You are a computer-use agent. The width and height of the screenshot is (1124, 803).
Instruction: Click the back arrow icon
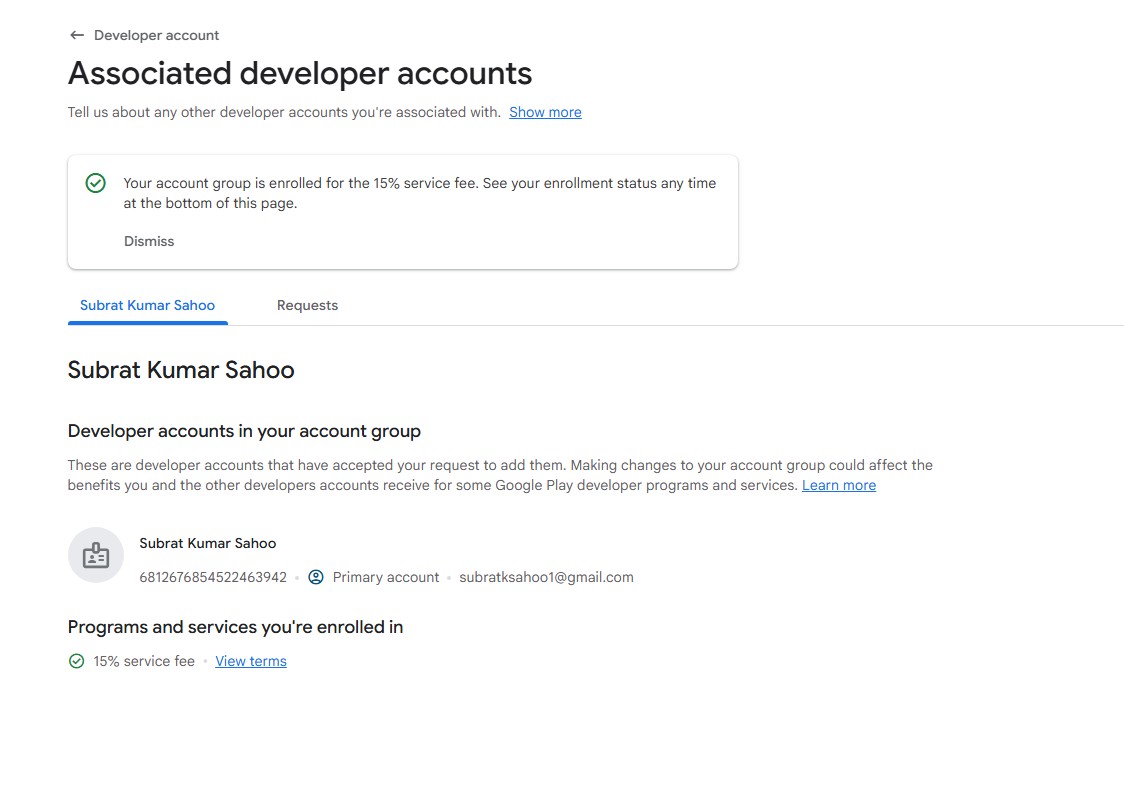click(x=77, y=35)
